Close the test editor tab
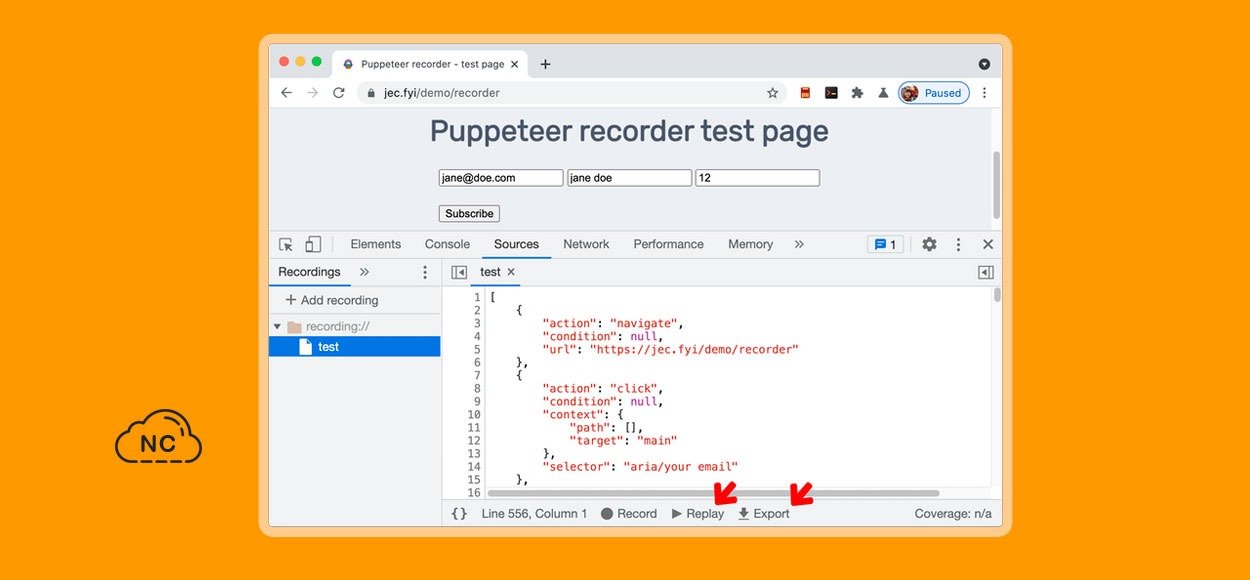 (511, 272)
